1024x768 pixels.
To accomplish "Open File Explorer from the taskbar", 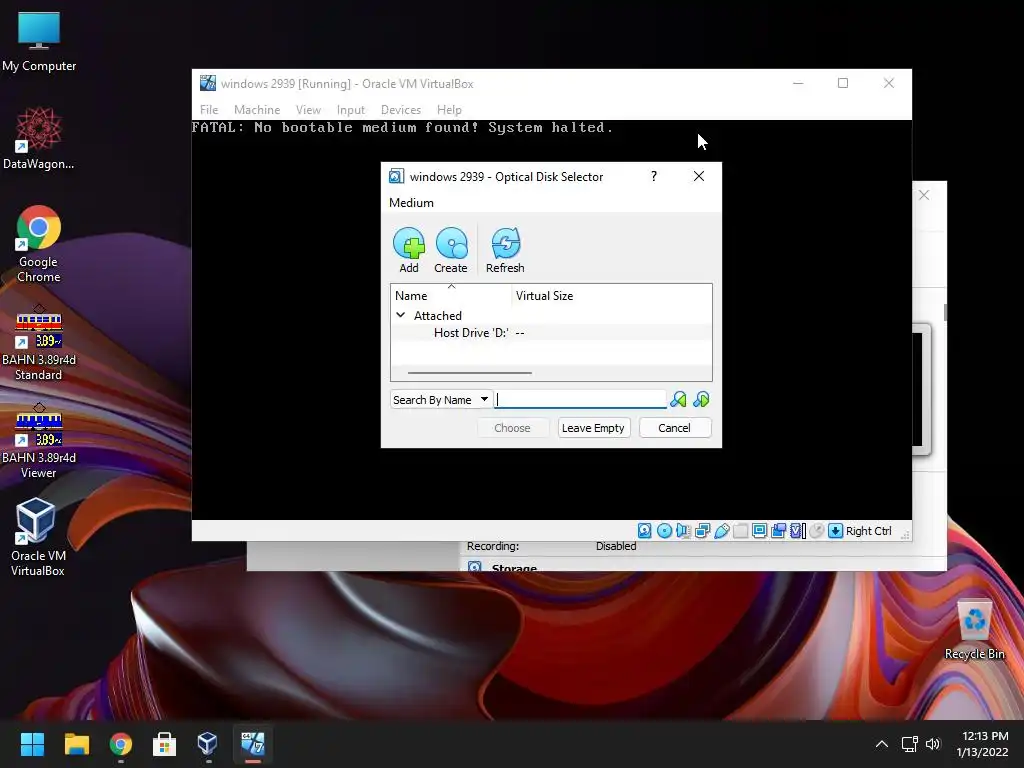I will click(x=76, y=744).
